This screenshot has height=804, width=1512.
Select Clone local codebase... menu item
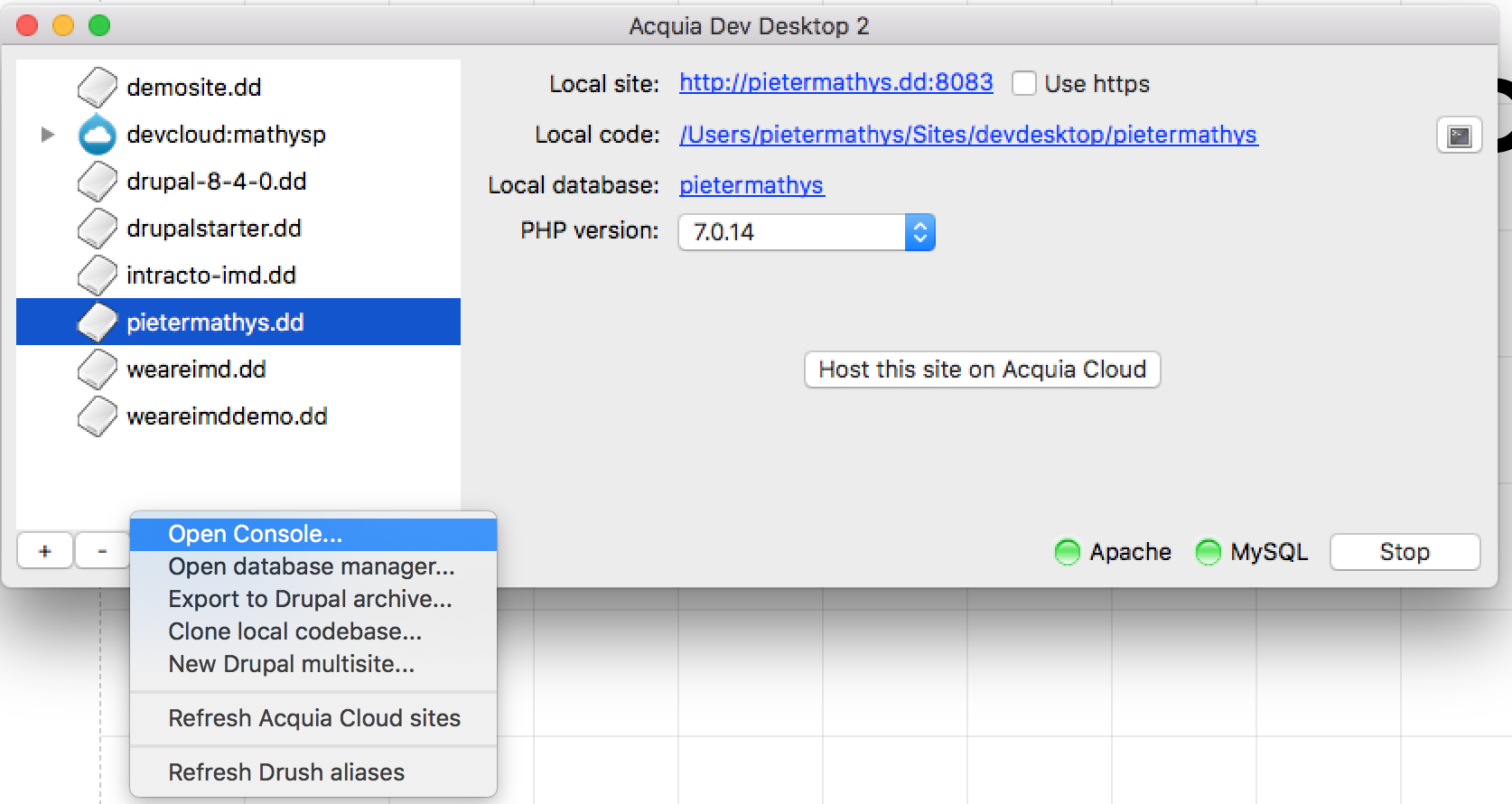[313, 631]
